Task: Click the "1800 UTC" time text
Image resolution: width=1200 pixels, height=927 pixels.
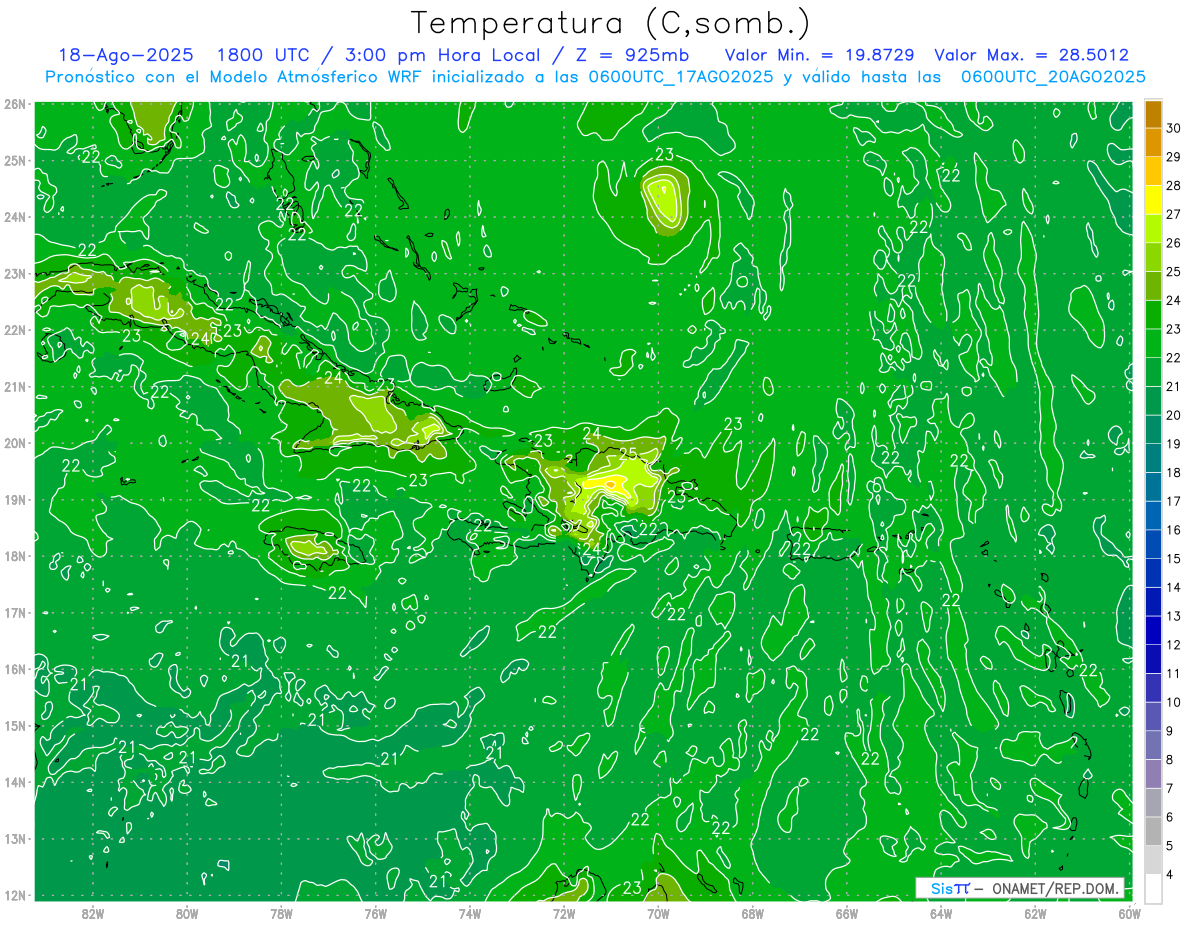Action: (263, 55)
